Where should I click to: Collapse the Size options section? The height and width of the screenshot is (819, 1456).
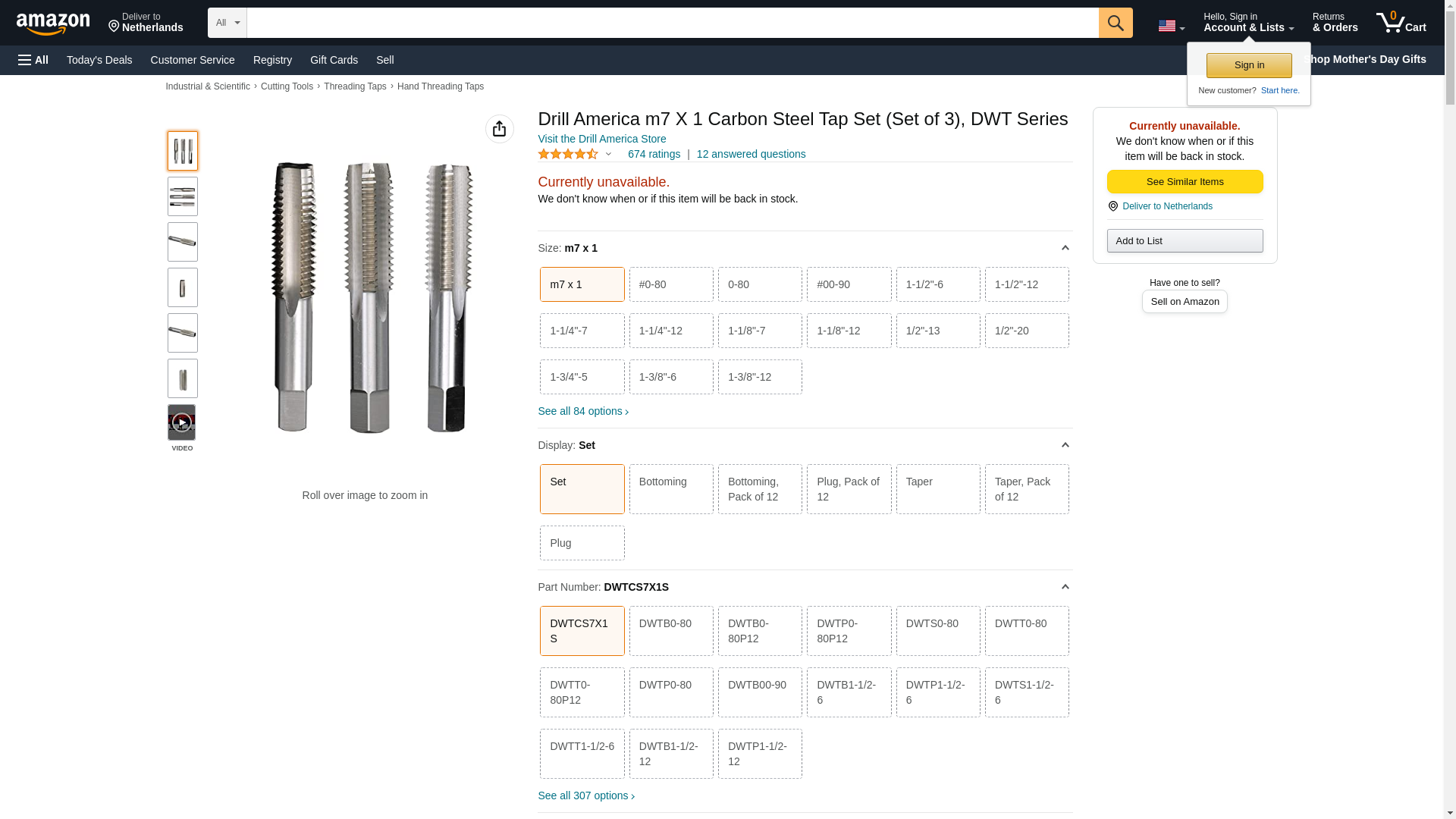1065,248
